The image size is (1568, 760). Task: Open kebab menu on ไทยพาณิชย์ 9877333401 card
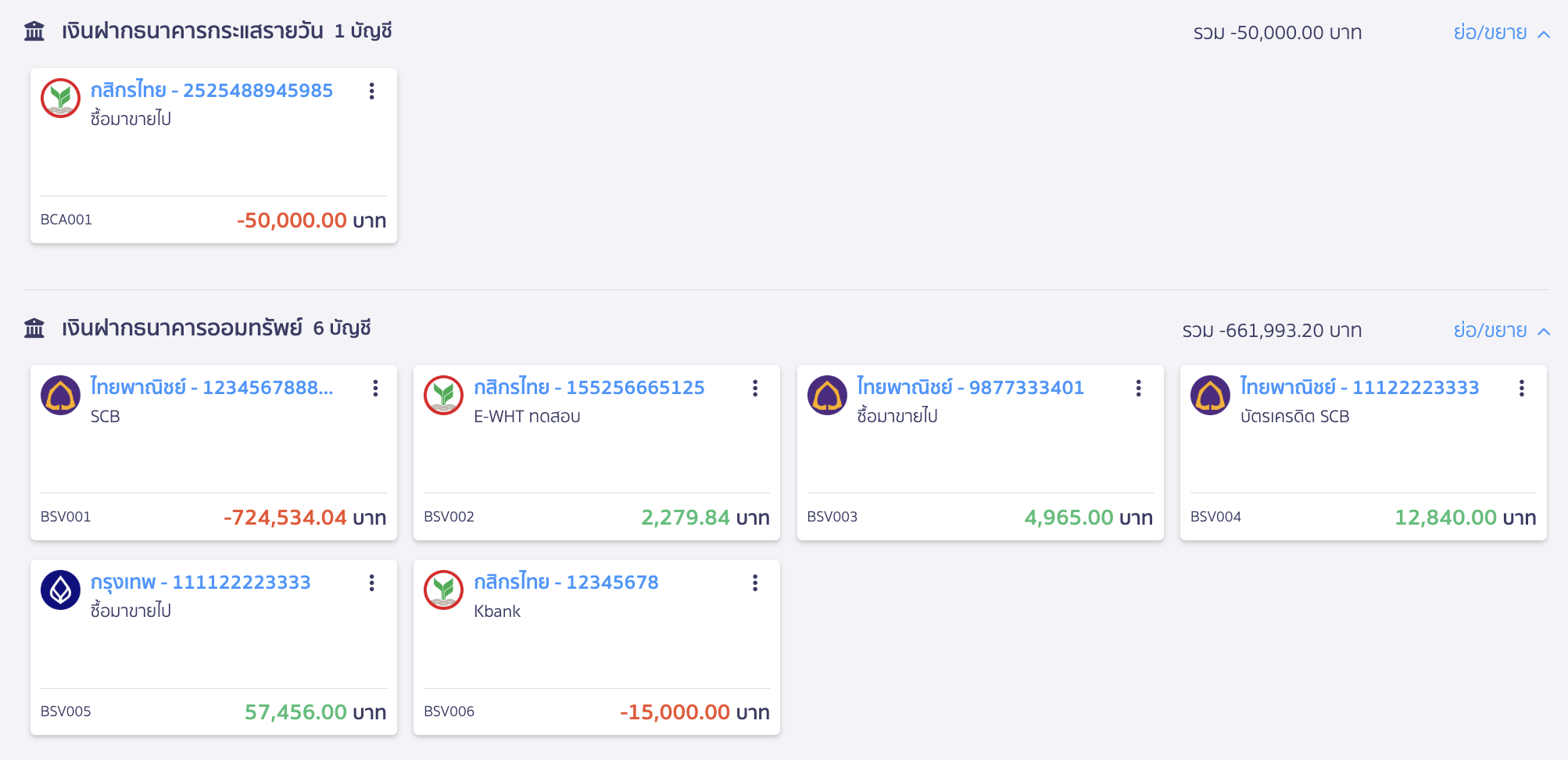(1138, 389)
